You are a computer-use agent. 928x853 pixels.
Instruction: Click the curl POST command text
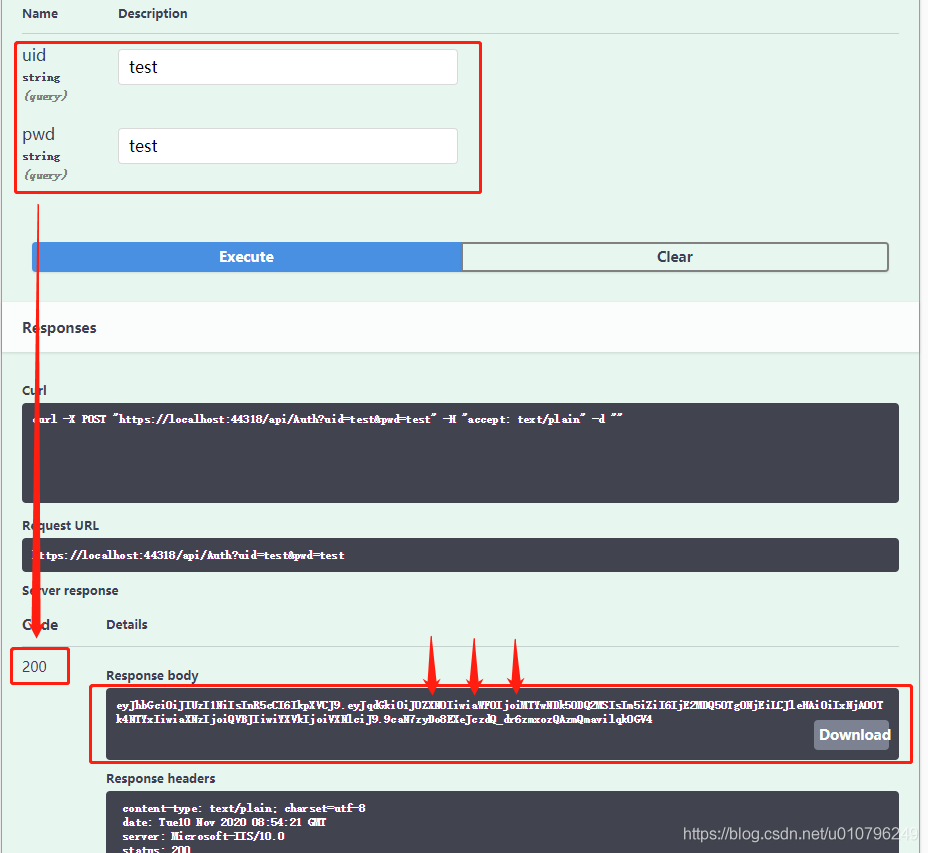[328, 420]
